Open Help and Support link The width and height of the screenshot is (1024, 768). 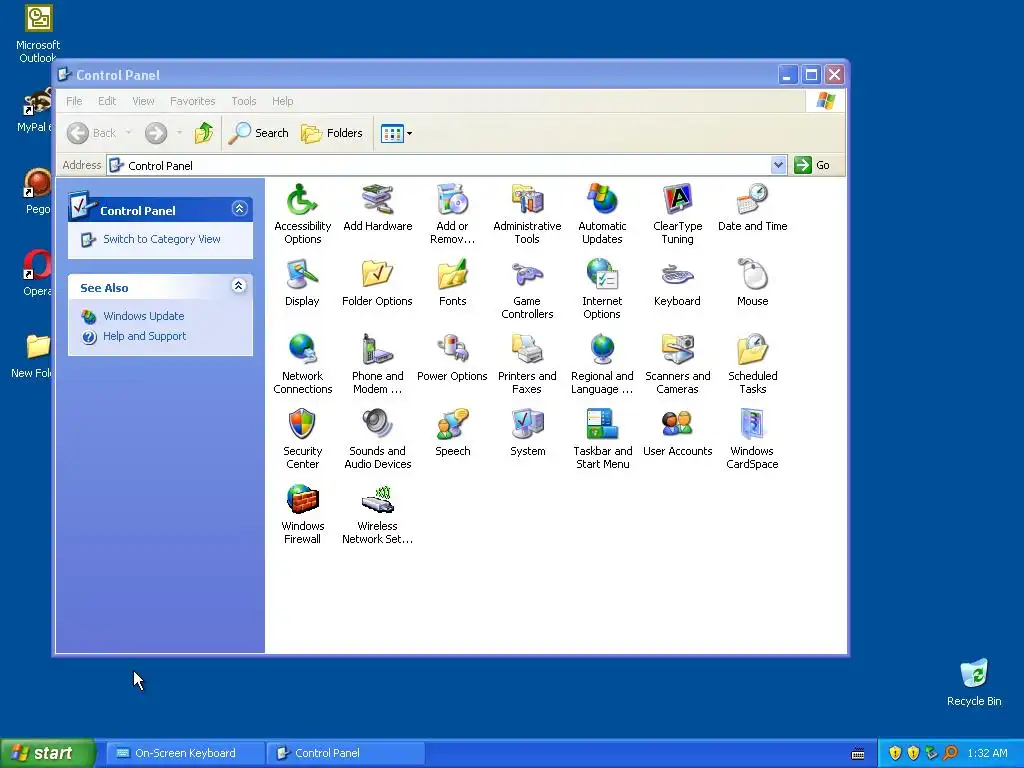click(144, 336)
